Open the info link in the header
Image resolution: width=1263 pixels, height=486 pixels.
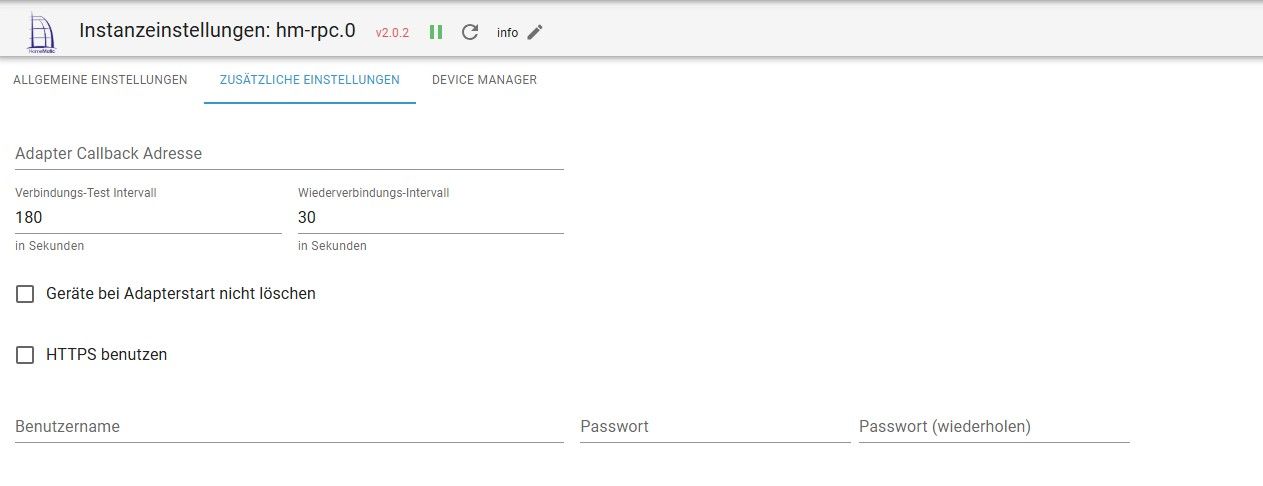[x=507, y=33]
